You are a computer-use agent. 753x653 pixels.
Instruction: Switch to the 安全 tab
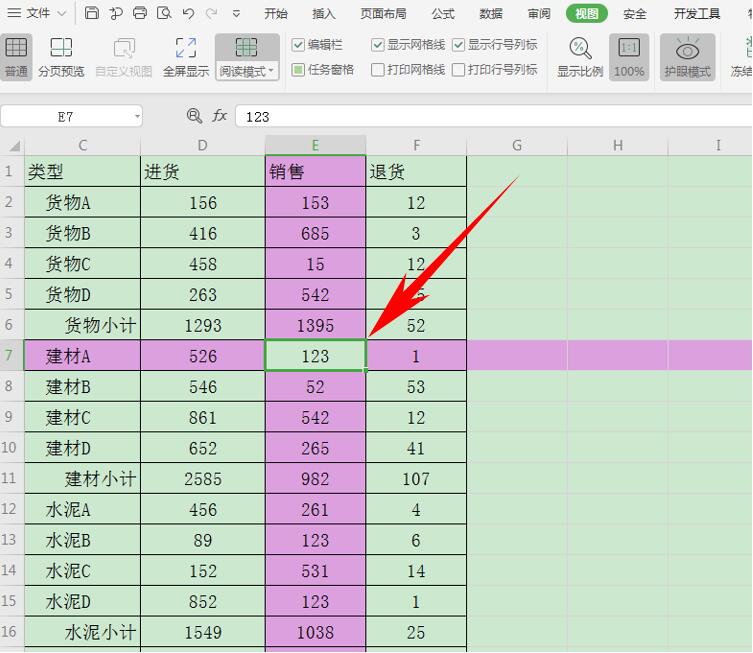(x=634, y=13)
